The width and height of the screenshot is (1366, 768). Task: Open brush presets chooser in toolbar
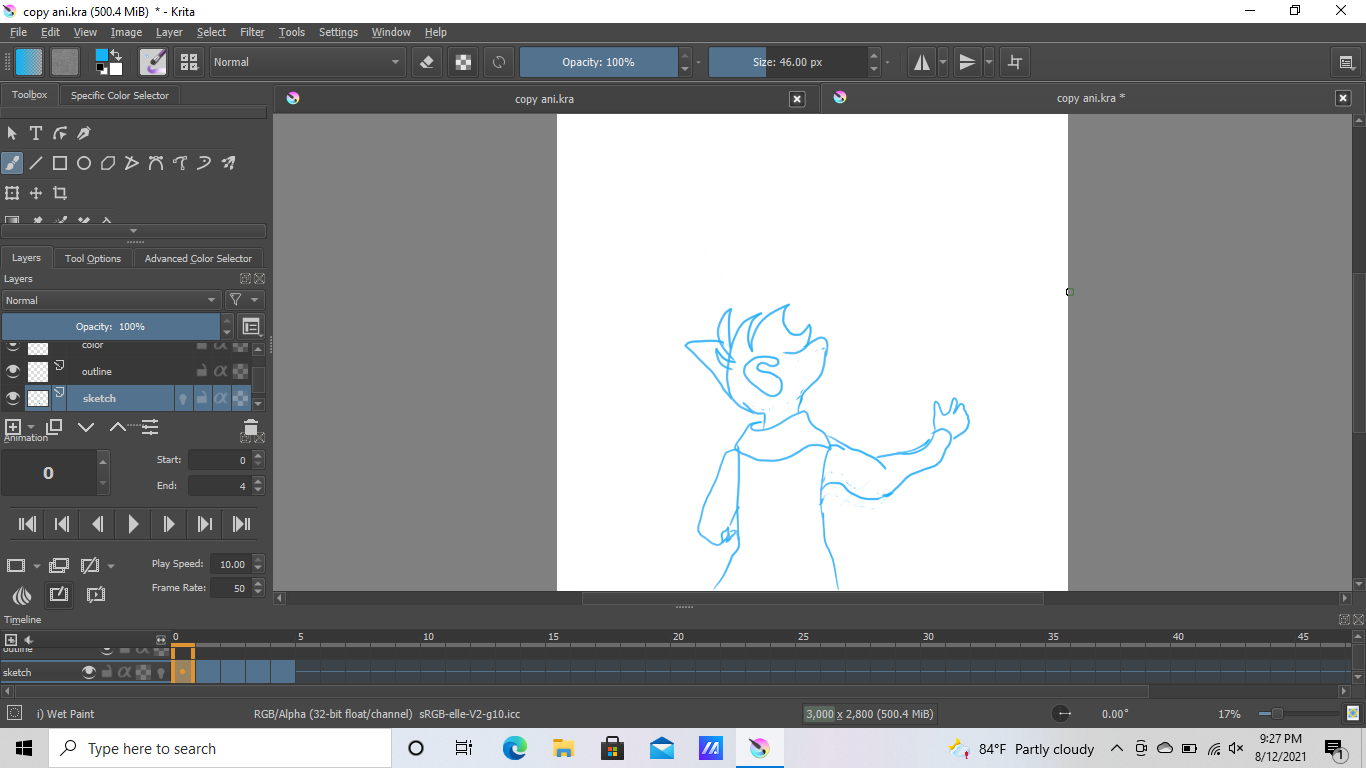189,62
